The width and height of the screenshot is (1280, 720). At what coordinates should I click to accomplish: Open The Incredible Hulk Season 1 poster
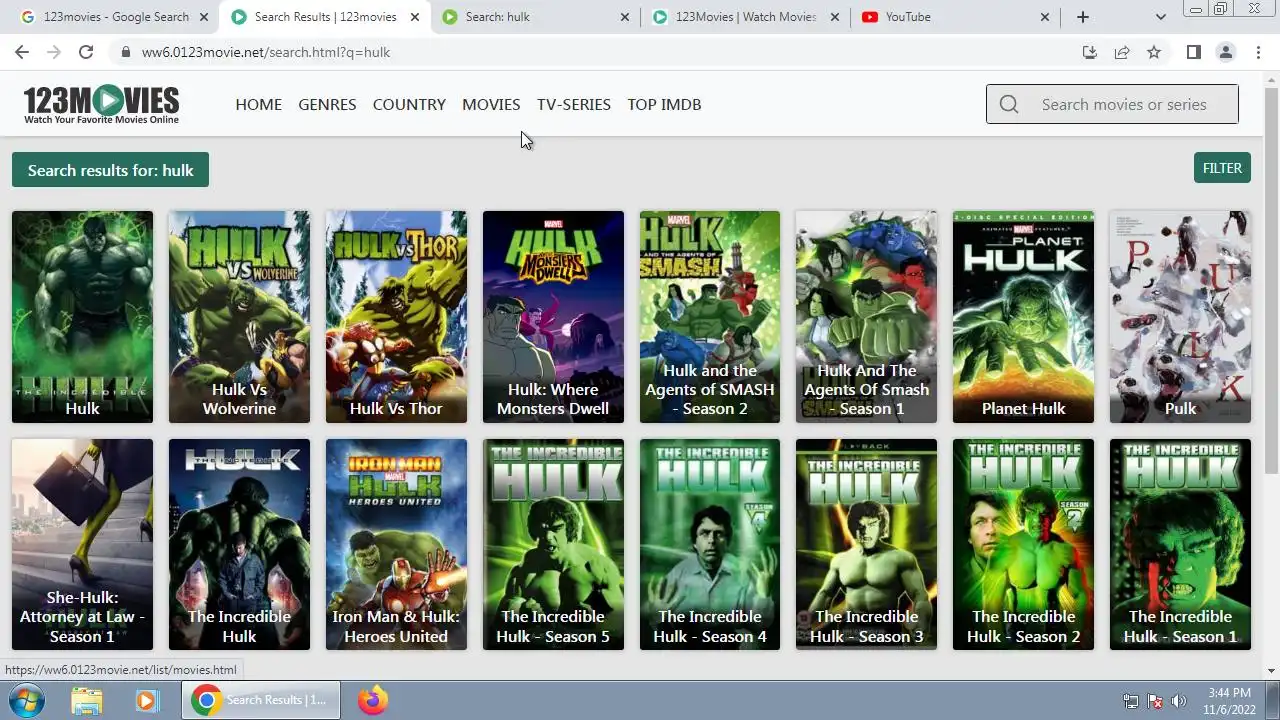pos(1180,545)
